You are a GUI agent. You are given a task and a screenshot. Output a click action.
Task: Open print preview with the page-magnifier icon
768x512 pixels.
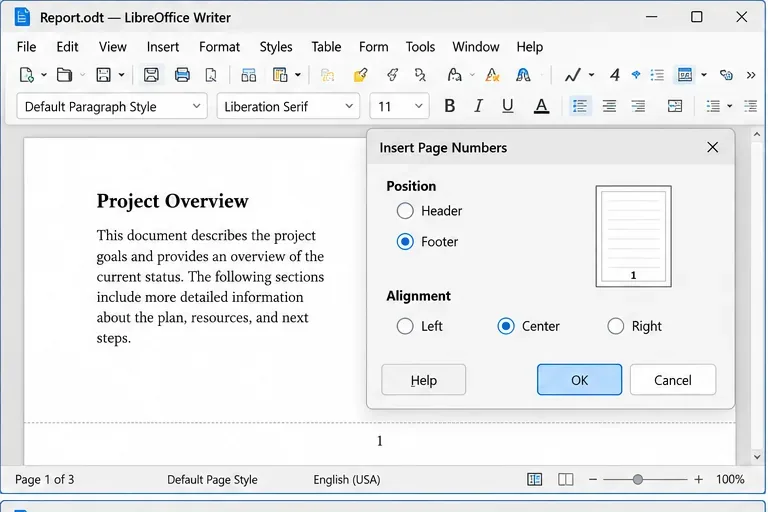[211, 75]
